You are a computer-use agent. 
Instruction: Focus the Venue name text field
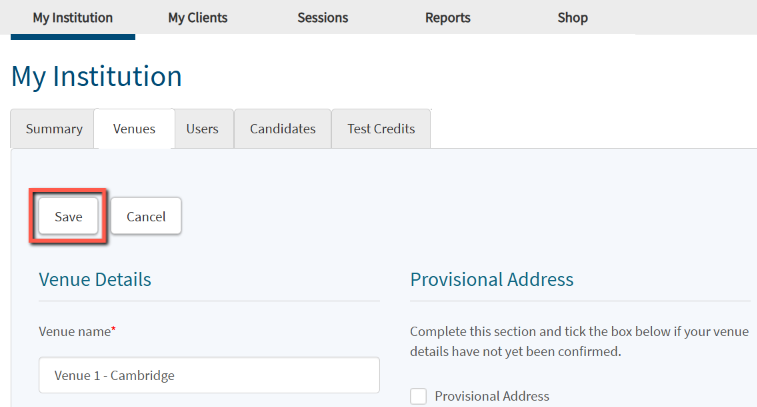point(209,376)
